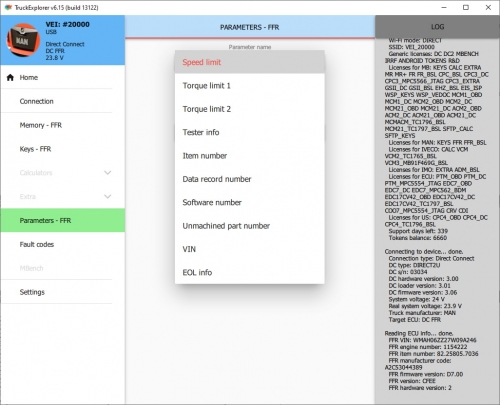
Task: Click the Truck manufacturer: MAN line
Action: coord(422,313)
